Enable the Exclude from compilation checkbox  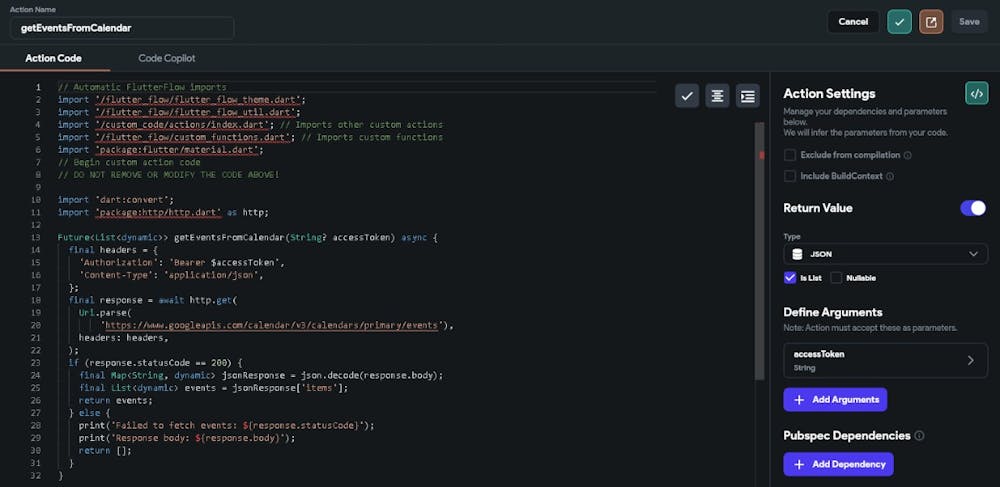coord(790,156)
